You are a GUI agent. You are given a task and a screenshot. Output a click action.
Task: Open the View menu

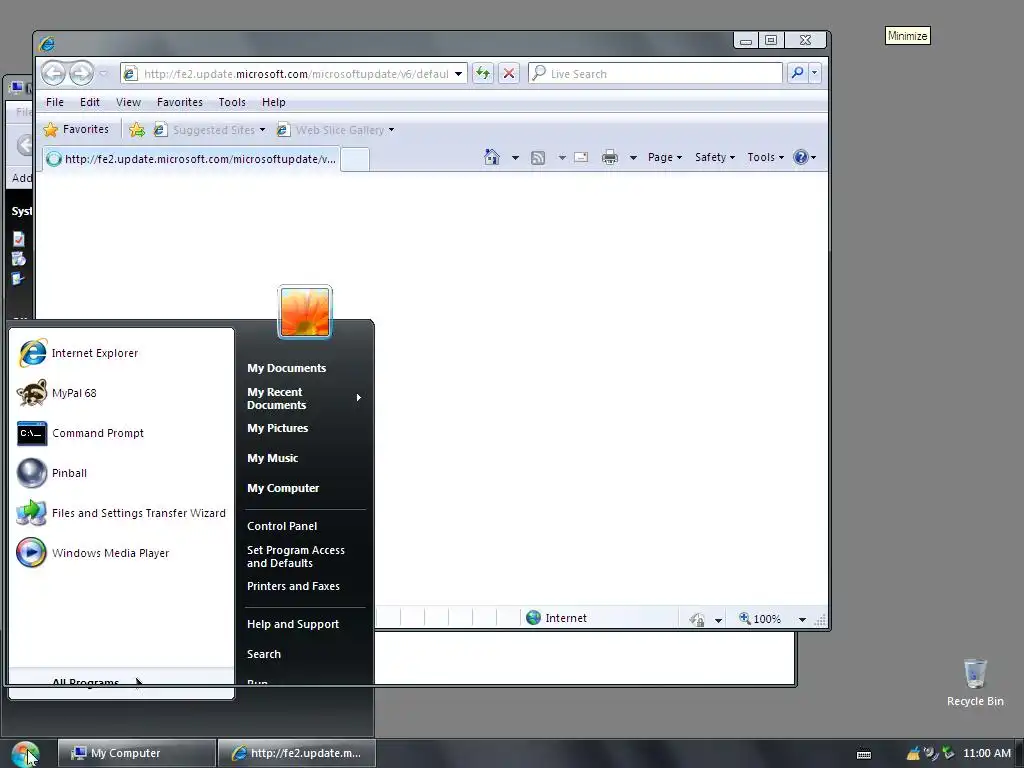(x=128, y=103)
